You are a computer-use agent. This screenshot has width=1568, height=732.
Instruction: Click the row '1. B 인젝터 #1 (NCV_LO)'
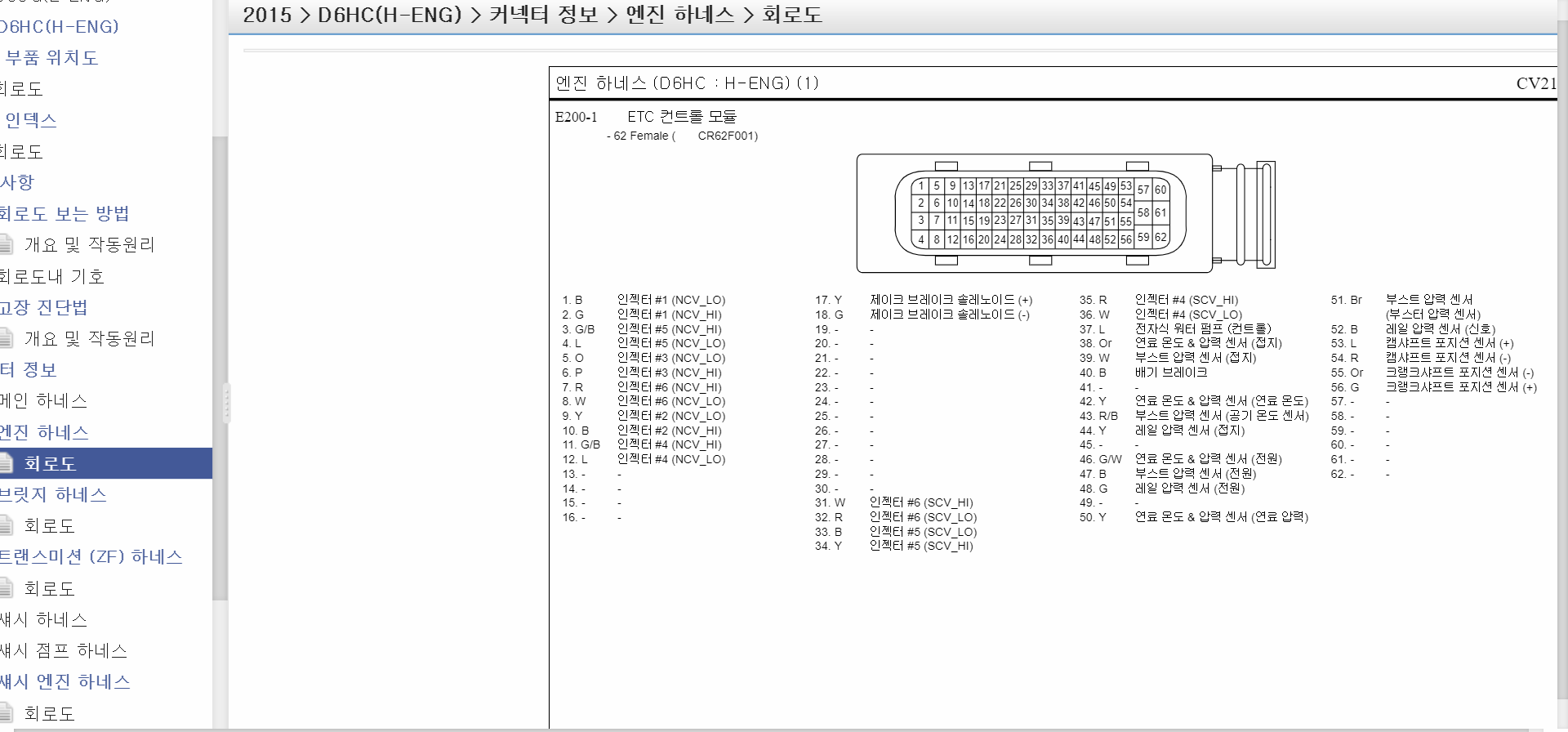644,301
